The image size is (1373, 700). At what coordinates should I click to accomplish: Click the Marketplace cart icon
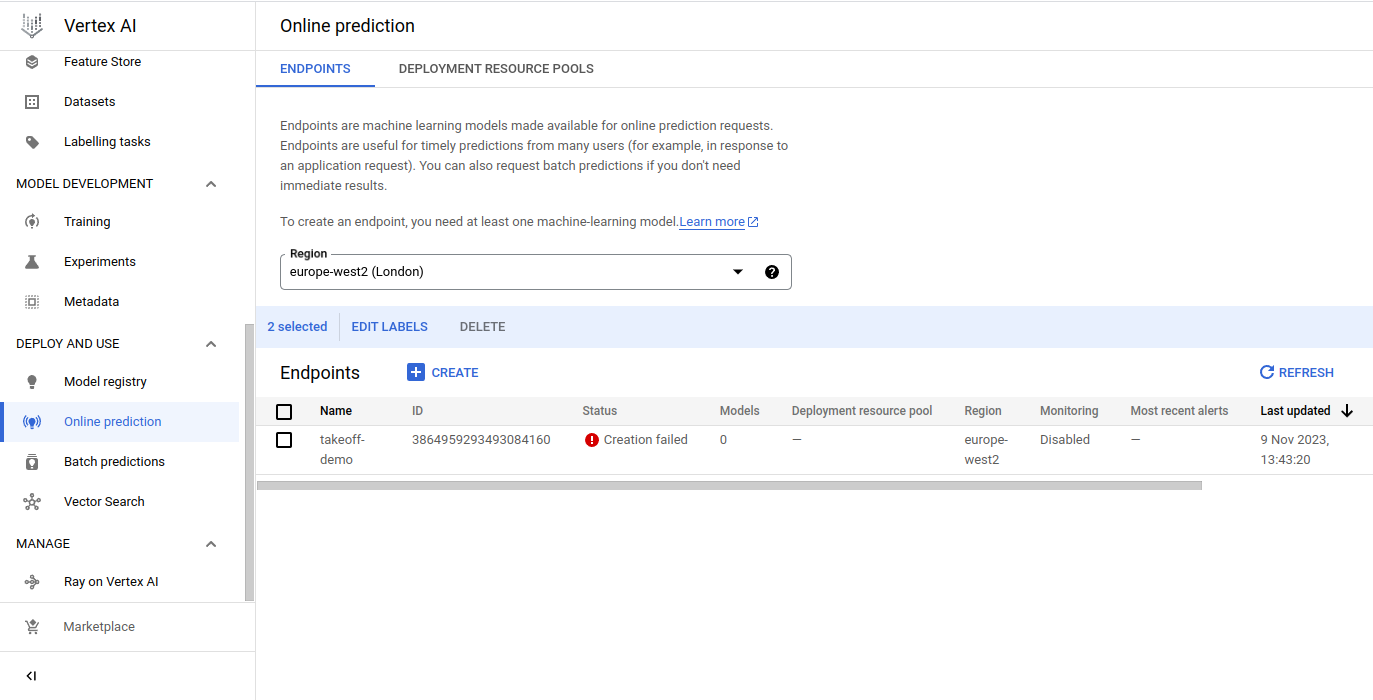(x=32, y=627)
